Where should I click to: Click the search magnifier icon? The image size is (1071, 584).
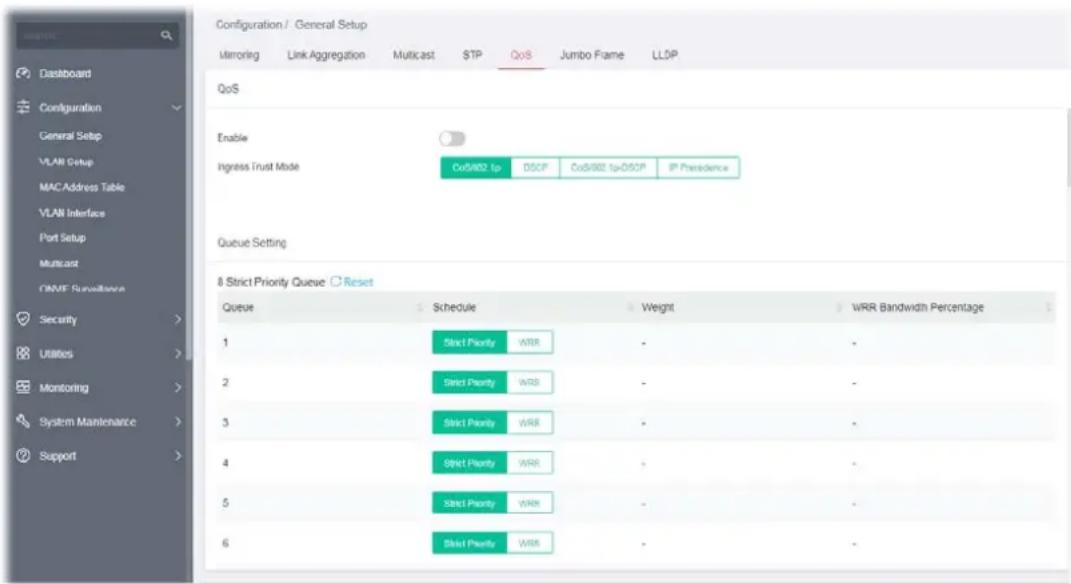pos(166,36)
